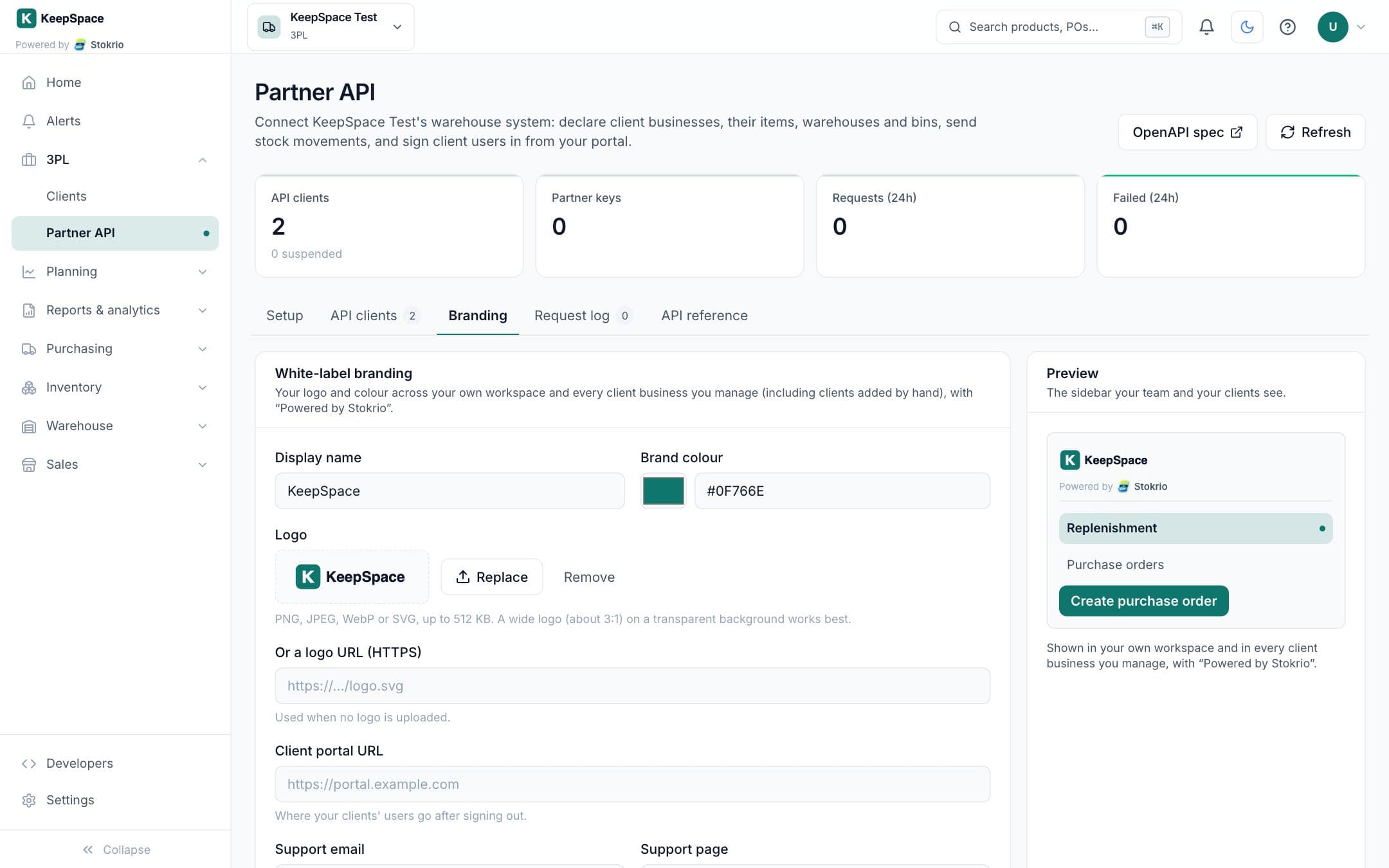Switch to the API clients tab
1389x868 pixels.
click(375, 315)
